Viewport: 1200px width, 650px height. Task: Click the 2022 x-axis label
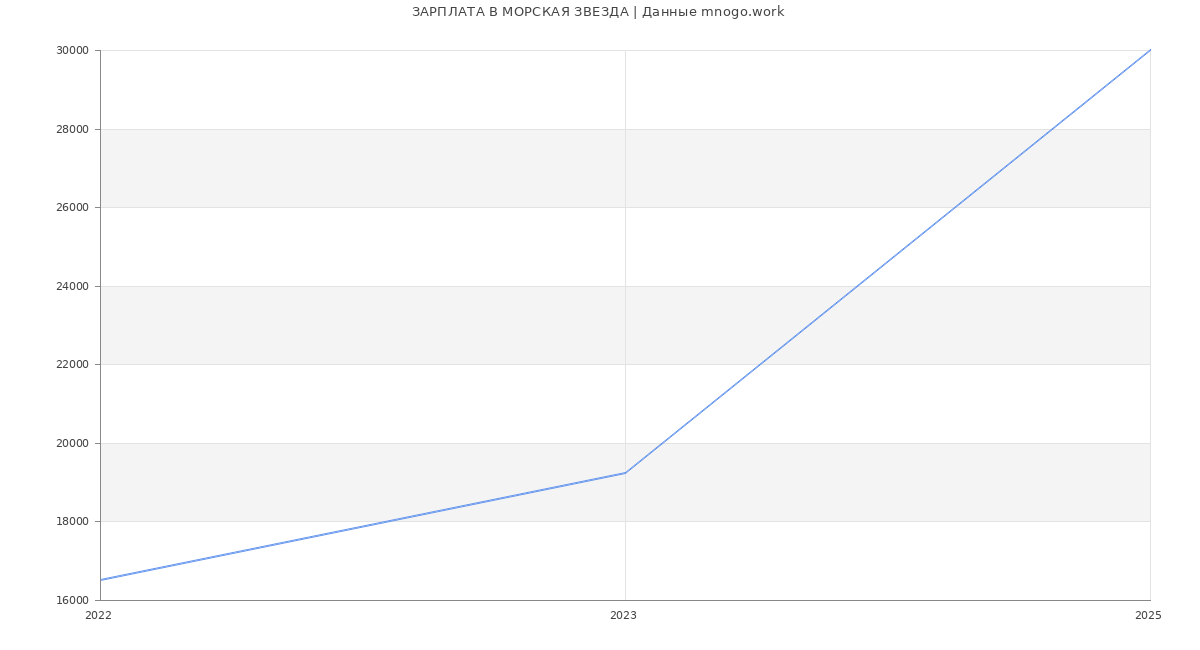tap(98, 616)
